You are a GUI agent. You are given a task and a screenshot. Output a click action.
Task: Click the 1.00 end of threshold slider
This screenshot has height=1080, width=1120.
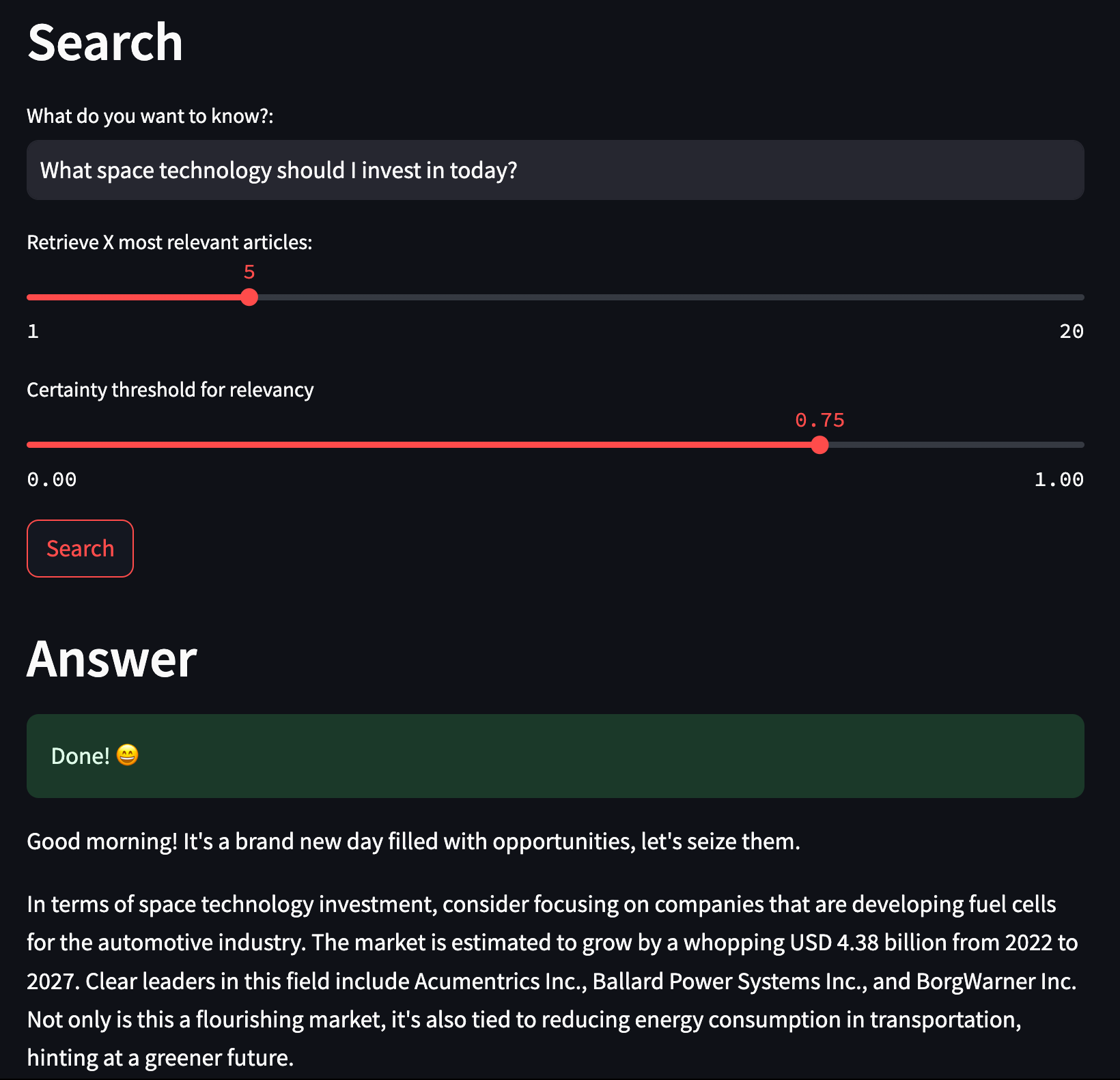pyautogui.click(x=1059, y=479)
